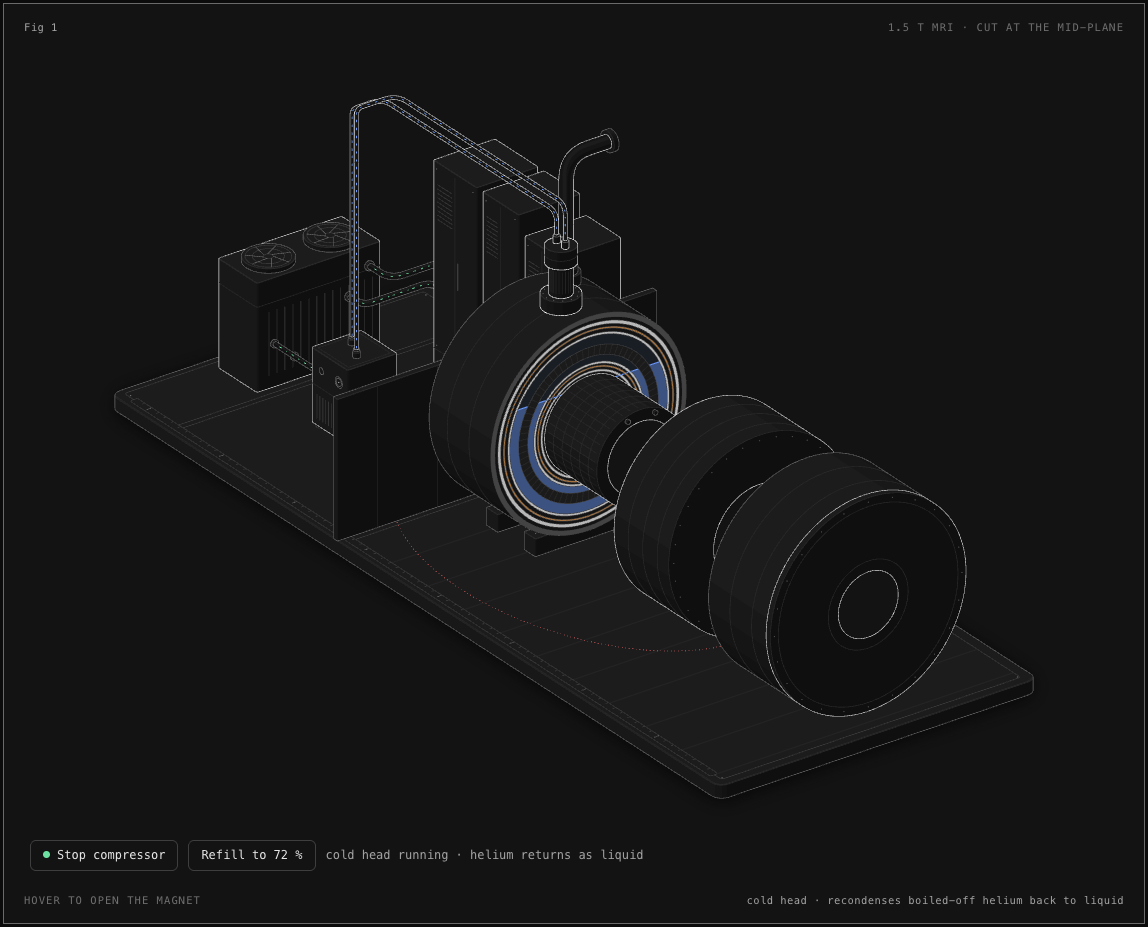1148x927 pixels.
Task: Click the Hover to open the magnet hint
Action: tap(112, 900)
